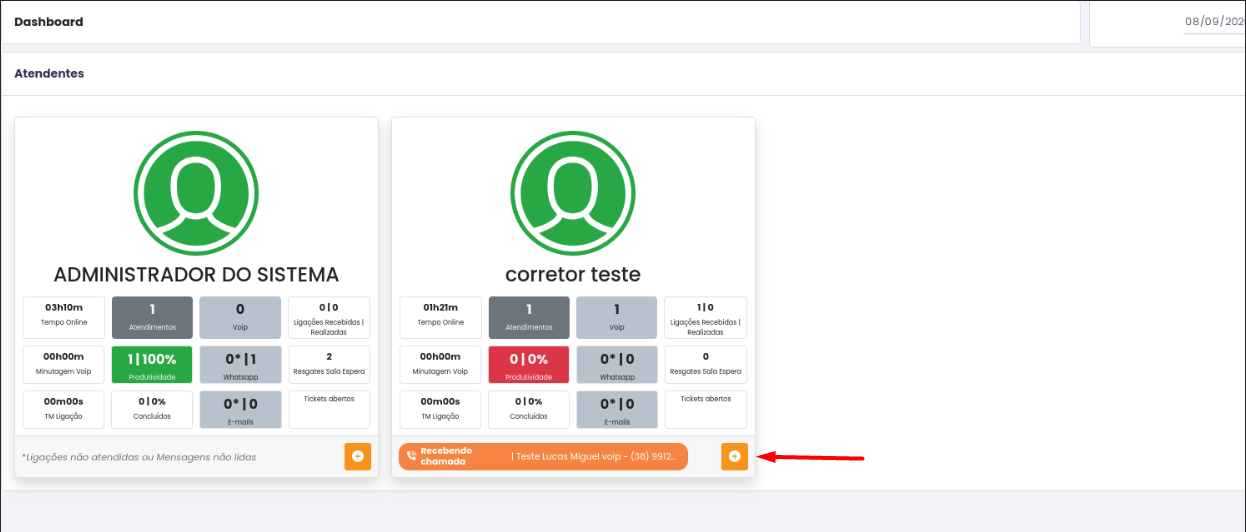Click Whatsapp tile on corretor teste card
Viewport: 1246px width, 532px height.
click(617, 364)
